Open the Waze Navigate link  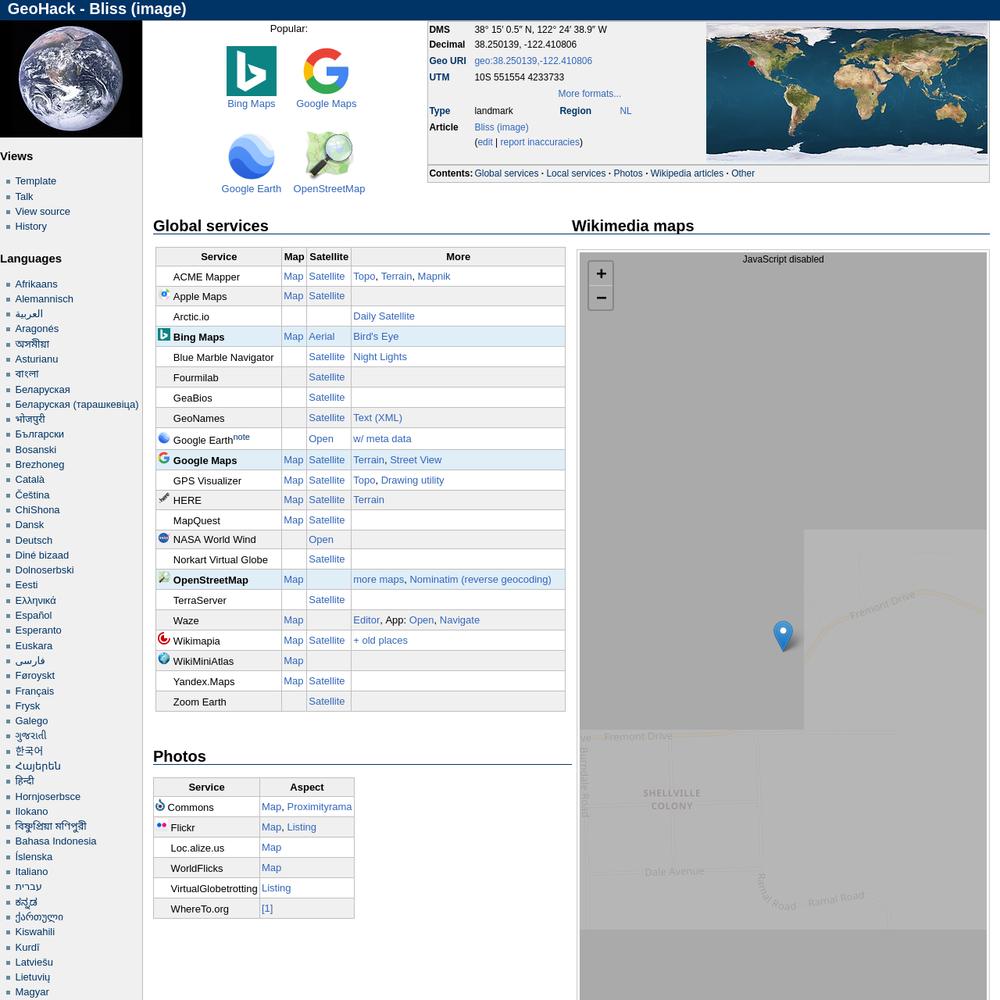point(459,620)
